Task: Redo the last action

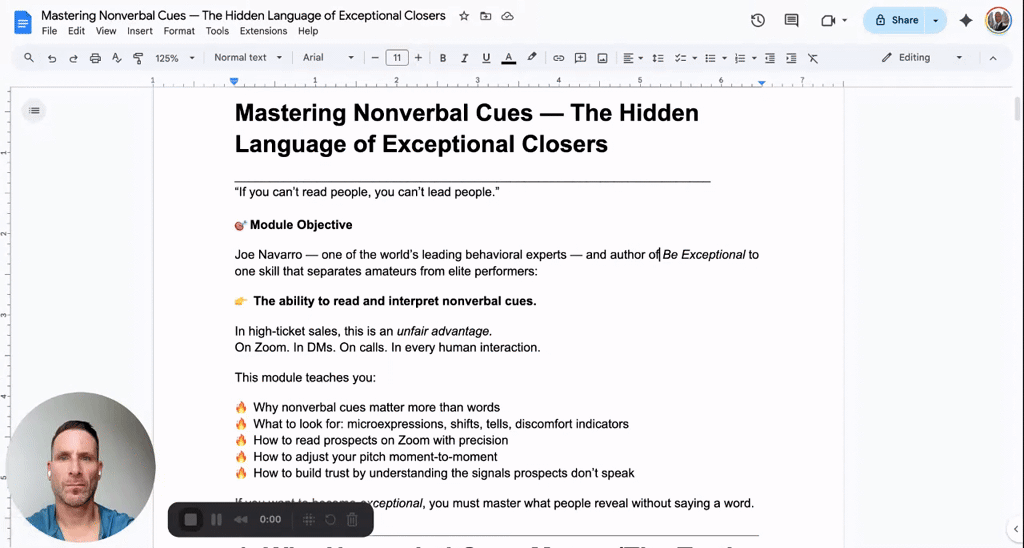Action: click(x=73, y=58)
